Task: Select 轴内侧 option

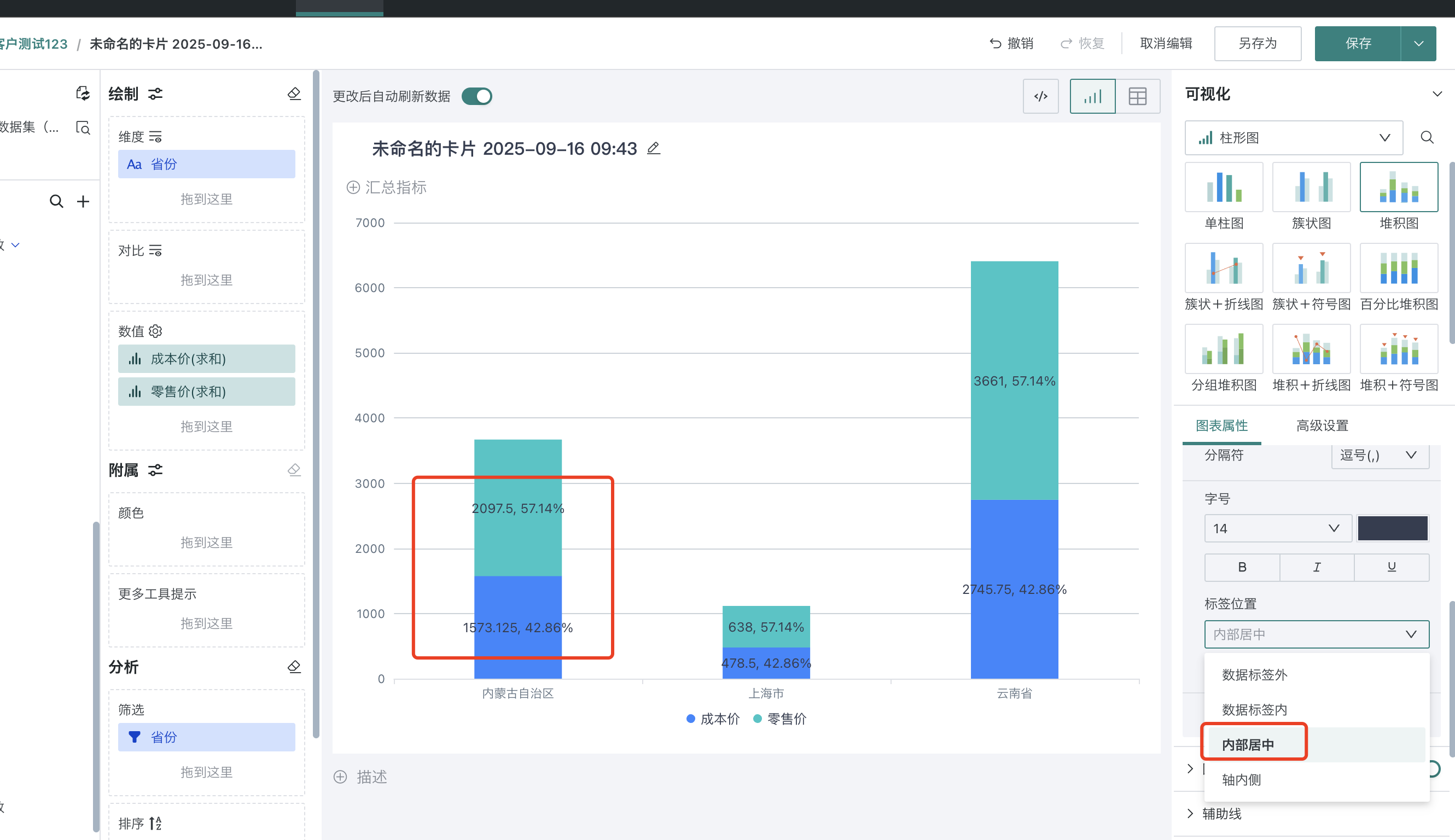Action: click(x=1317, y=779)
